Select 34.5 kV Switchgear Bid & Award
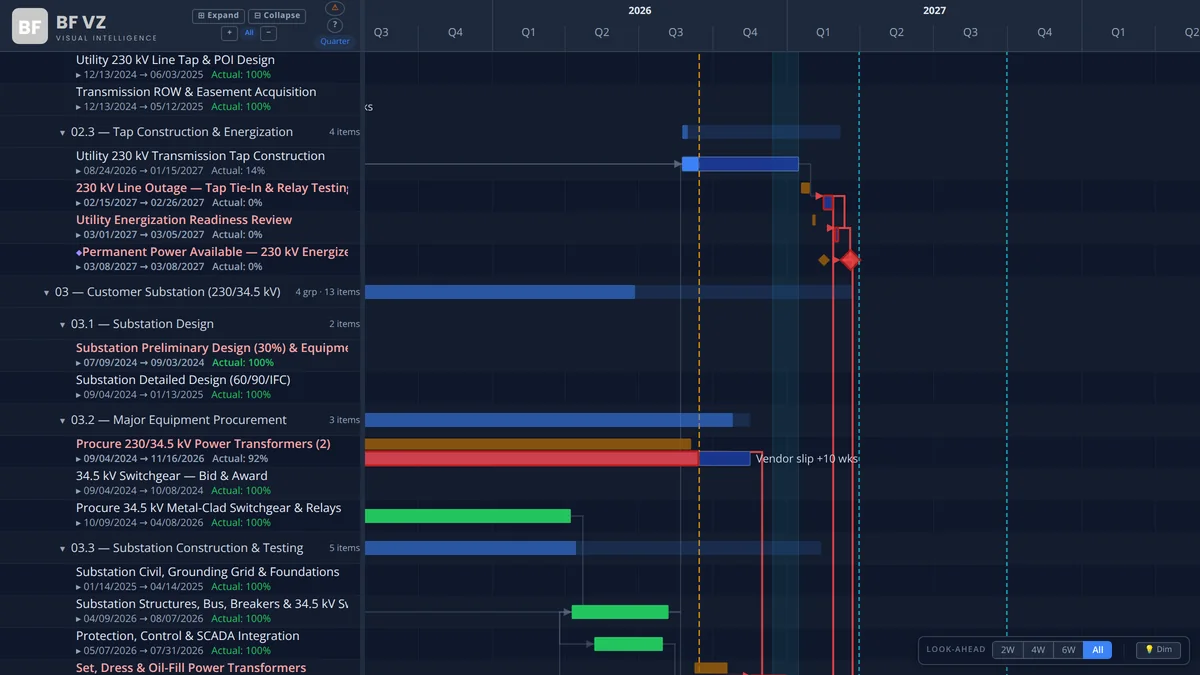The width and height of the screenshot is (1200, 675). [172, 476]
